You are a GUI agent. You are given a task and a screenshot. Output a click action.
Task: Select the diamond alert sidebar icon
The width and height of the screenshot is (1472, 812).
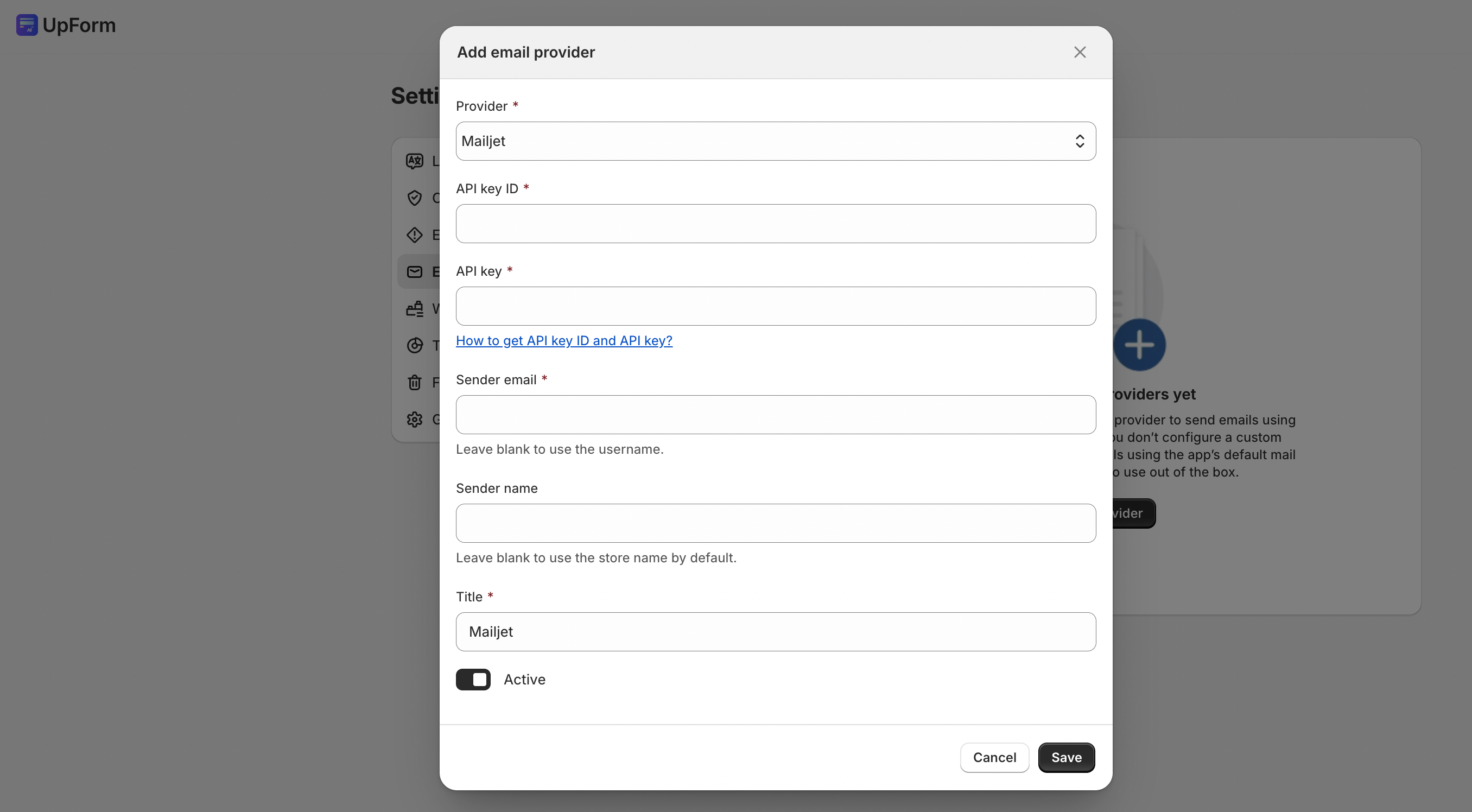(x=414, y=235)
